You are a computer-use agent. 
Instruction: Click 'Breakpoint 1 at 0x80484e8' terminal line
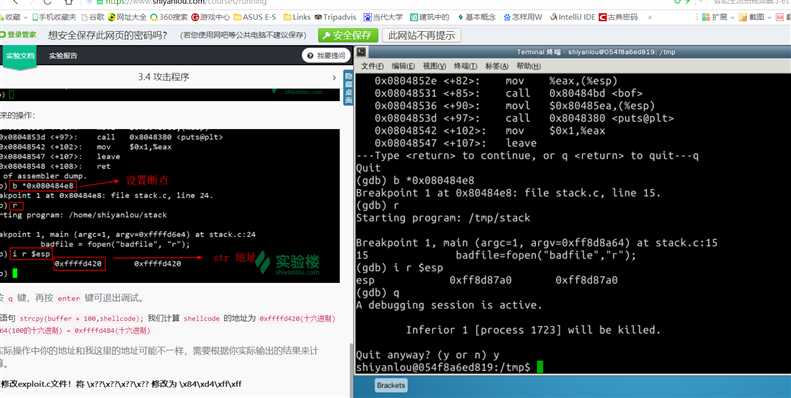[508, 193]
